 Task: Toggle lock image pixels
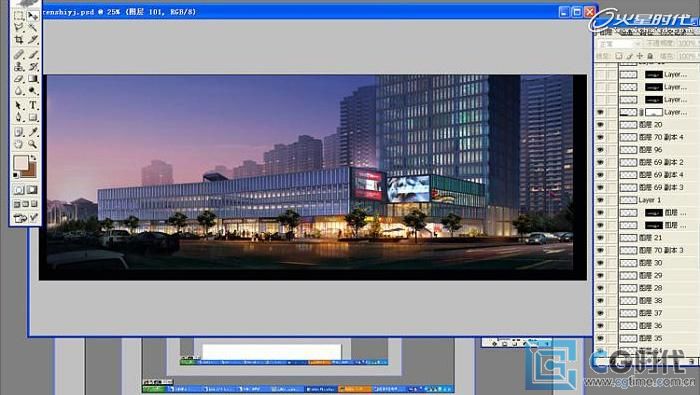click(629, 56)
